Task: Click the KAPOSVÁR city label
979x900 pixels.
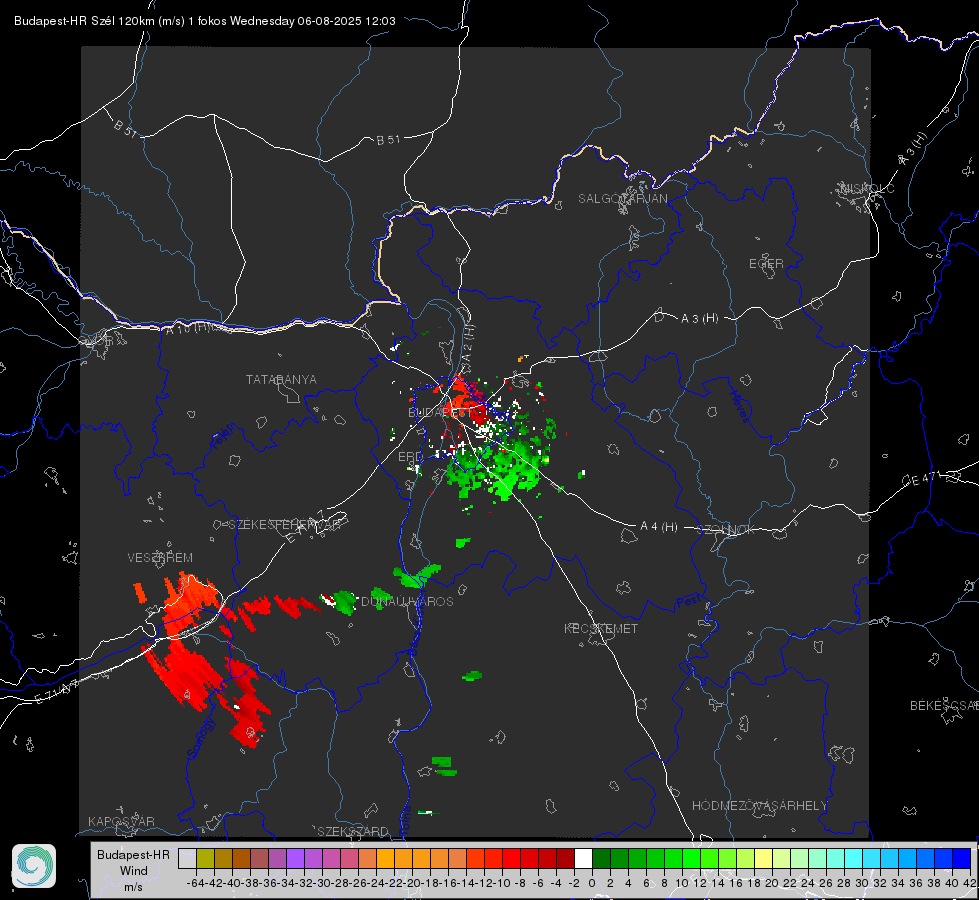Action: click(x=121, y=821)
